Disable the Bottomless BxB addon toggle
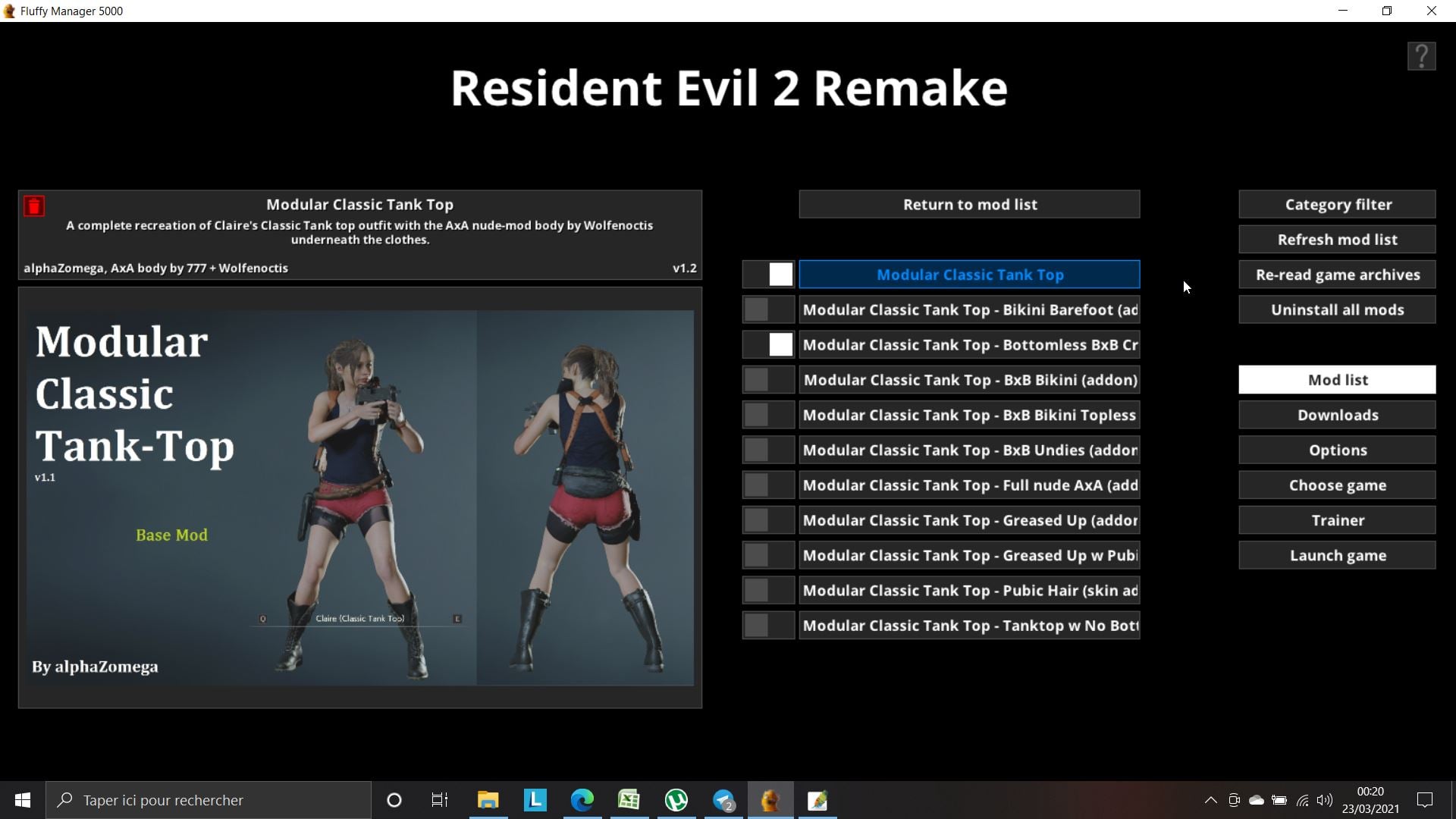Viewport: 1456px width, 819px height. point(768,345)
